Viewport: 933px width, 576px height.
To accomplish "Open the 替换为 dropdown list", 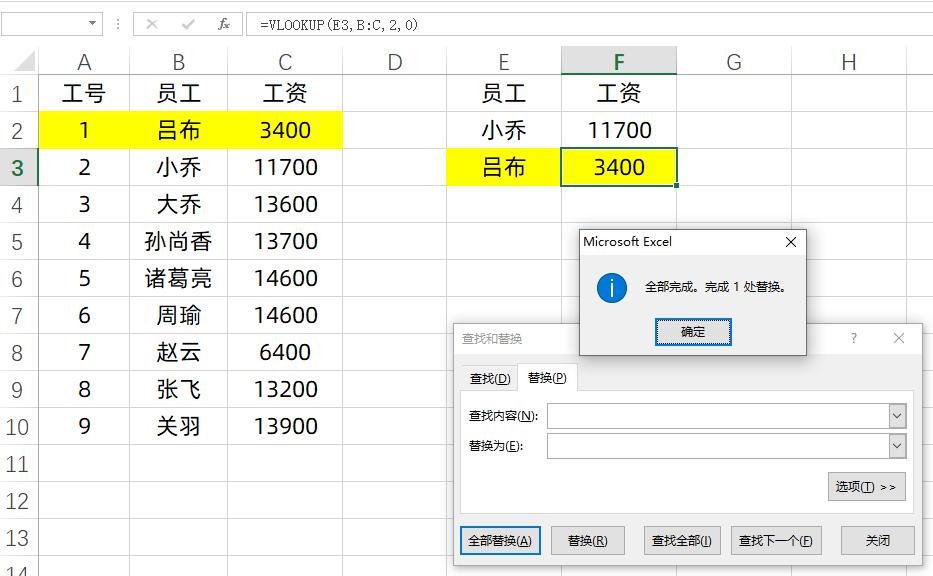I will [x=897, y=445].
